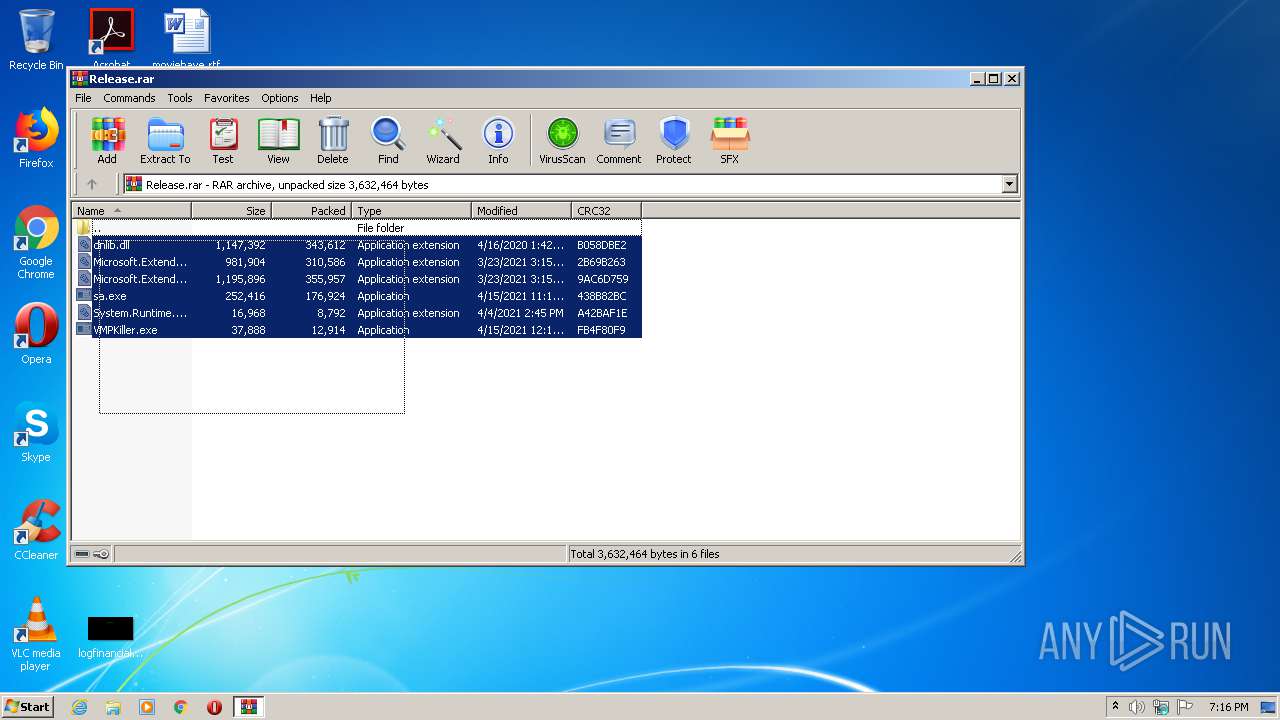This screenshot has height=720, width=1280.
Task: Select VMPKiller.exe file row
Action: coord(358,330)
